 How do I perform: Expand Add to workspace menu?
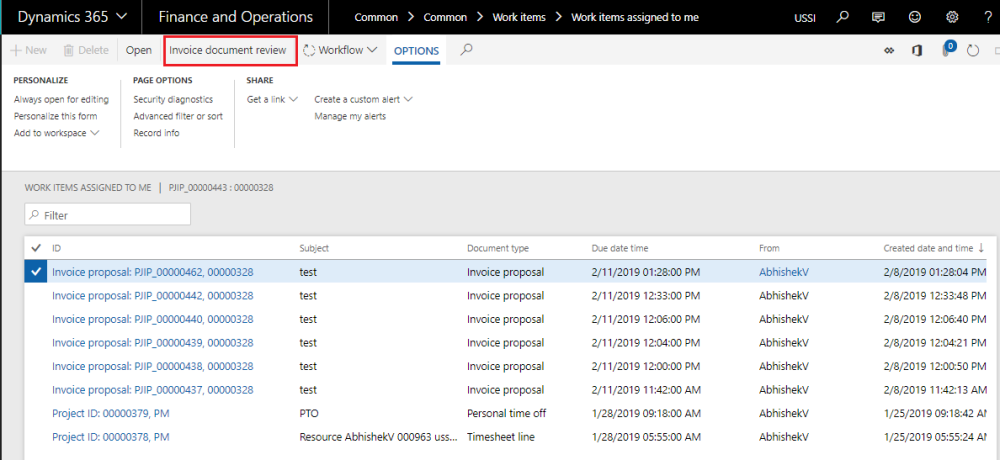pyautogui.click(x=56, y=133)
